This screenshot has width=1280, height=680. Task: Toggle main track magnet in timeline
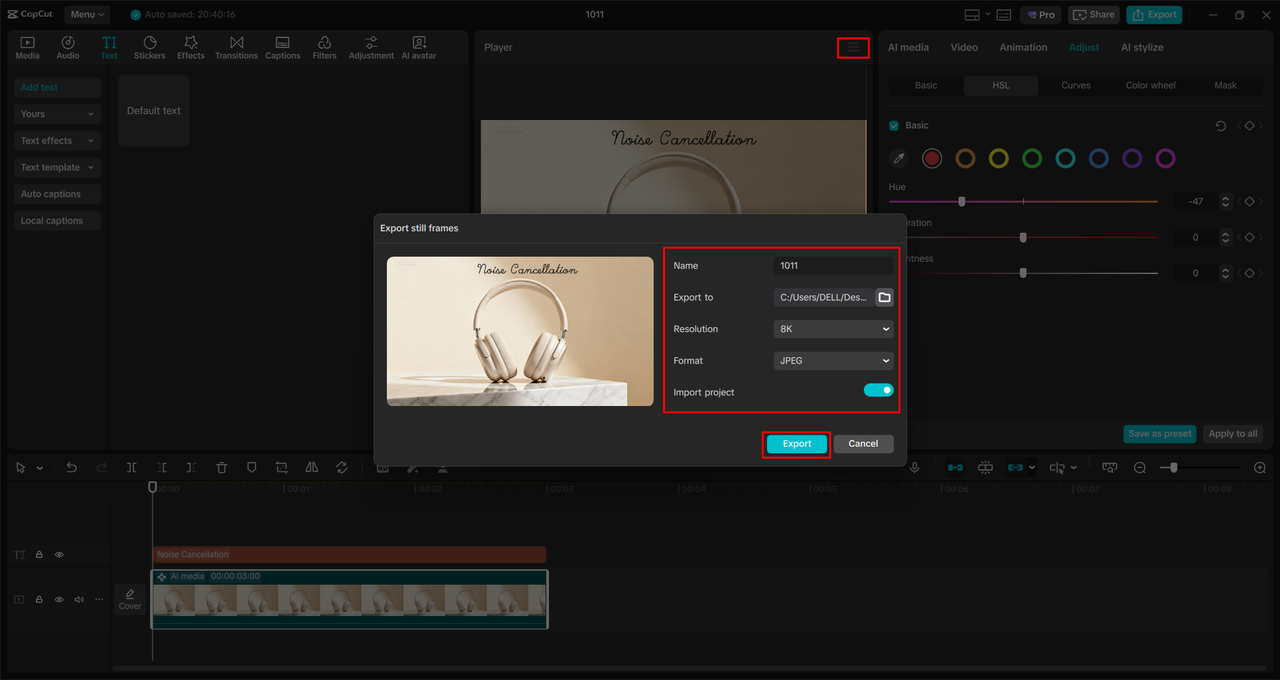coord(955,467)
